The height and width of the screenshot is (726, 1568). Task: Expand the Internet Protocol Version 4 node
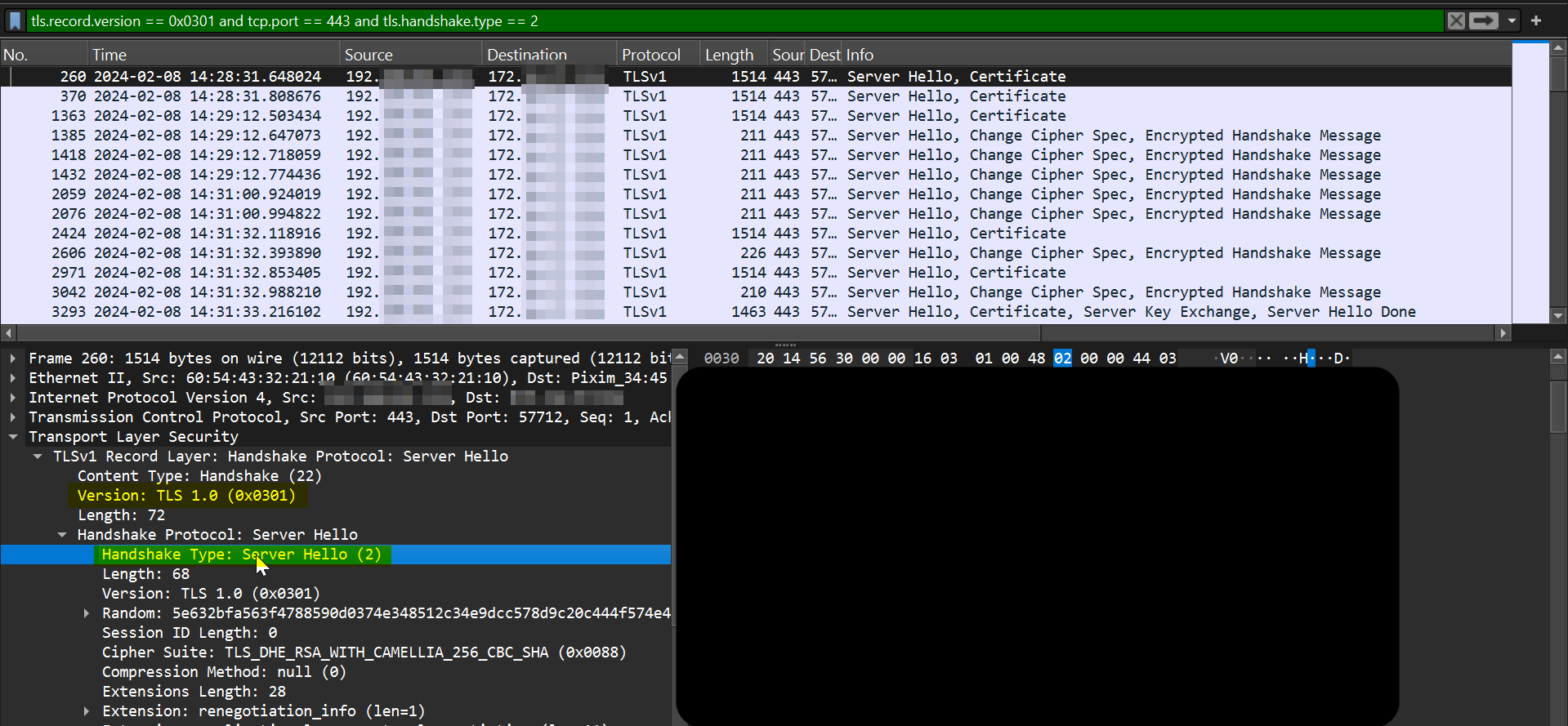(13, 397)
